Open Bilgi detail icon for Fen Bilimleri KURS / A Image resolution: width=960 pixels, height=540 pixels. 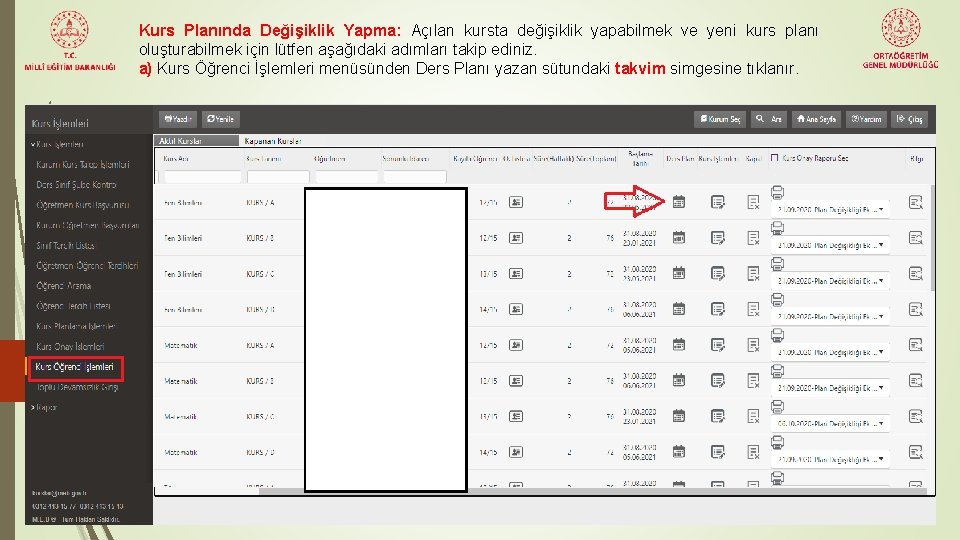[915, 202]
